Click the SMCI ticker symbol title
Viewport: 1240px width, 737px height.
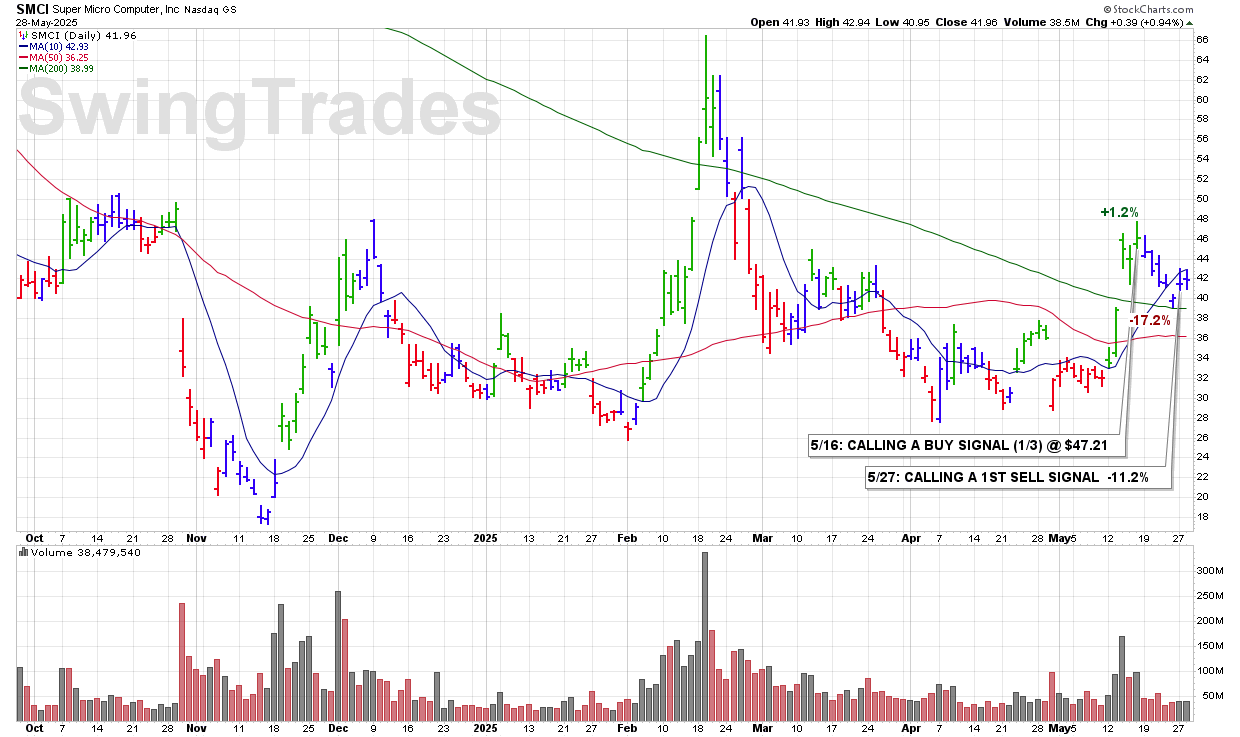pos(33,8)
